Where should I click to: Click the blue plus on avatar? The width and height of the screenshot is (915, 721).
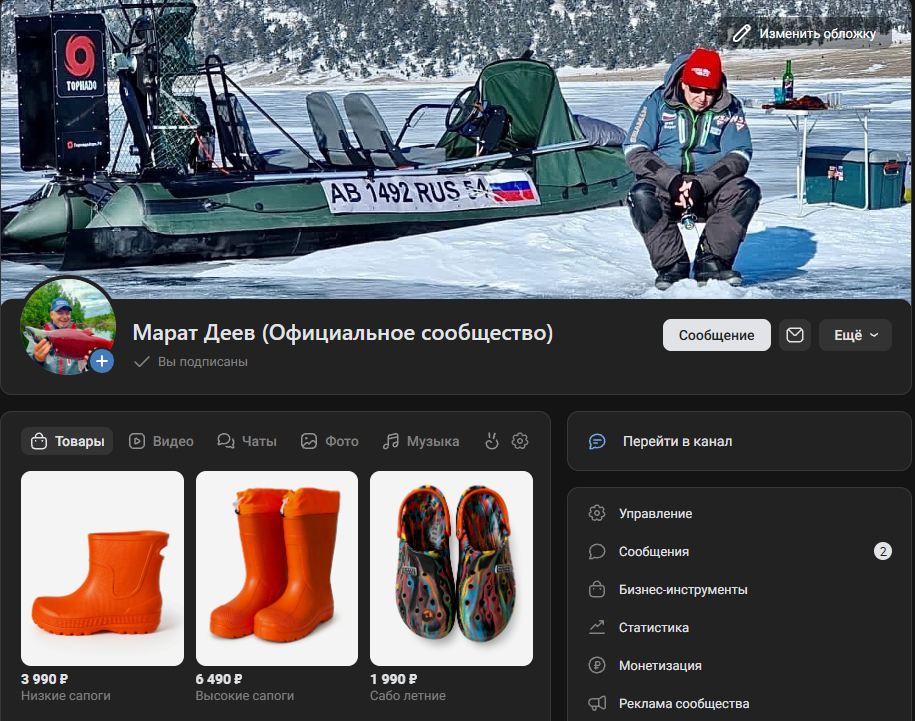(x=102, y=361)
